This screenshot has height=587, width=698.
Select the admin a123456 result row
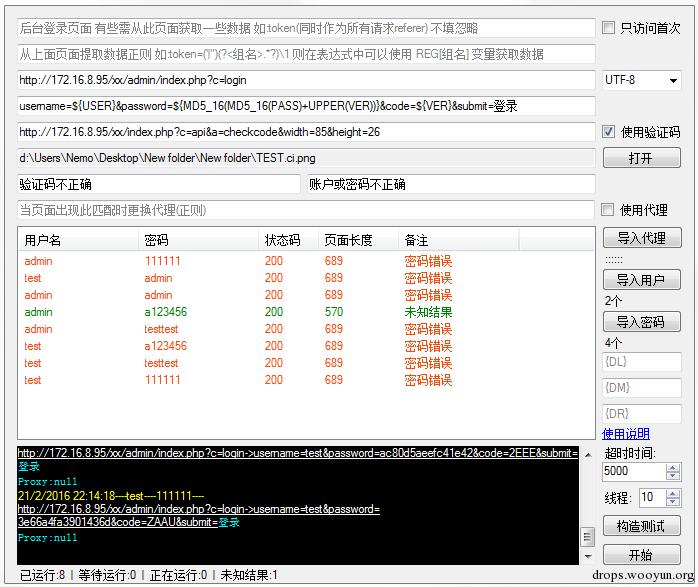pyautogui.click(x=306, y=312)
